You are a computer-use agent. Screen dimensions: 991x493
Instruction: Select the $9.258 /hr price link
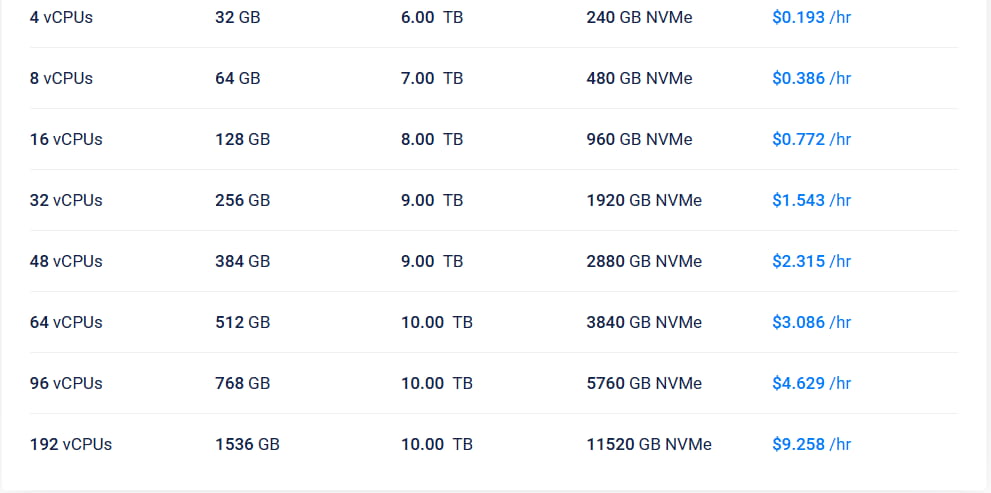(x=811, y=444)
